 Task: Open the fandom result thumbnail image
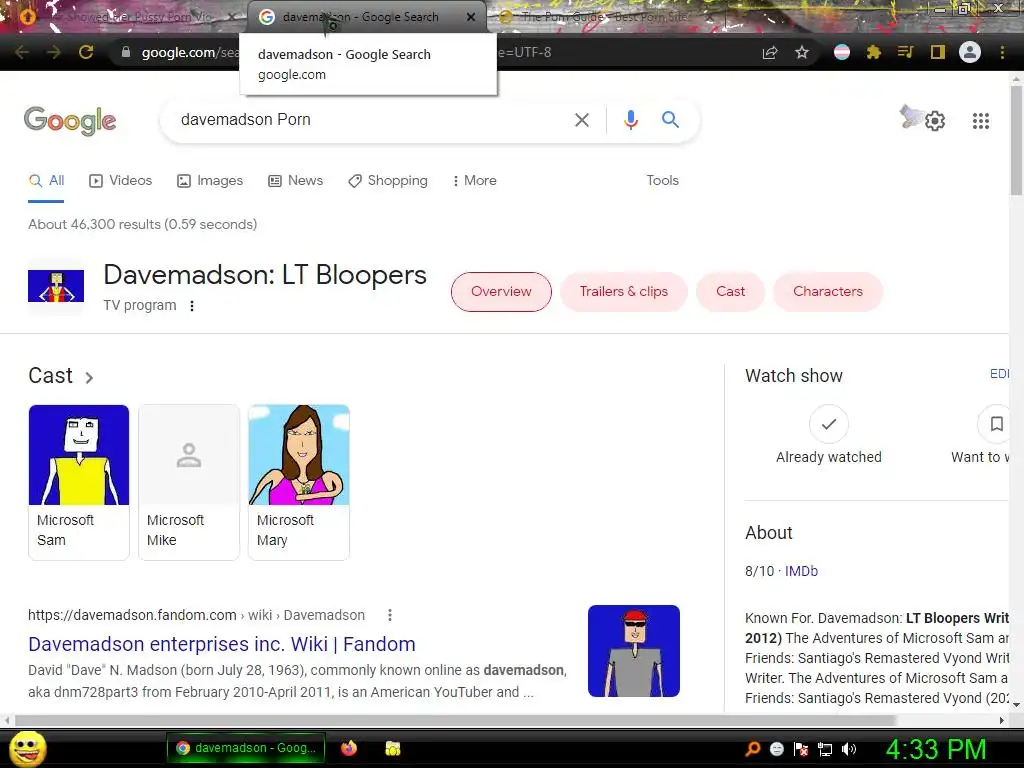633,651
